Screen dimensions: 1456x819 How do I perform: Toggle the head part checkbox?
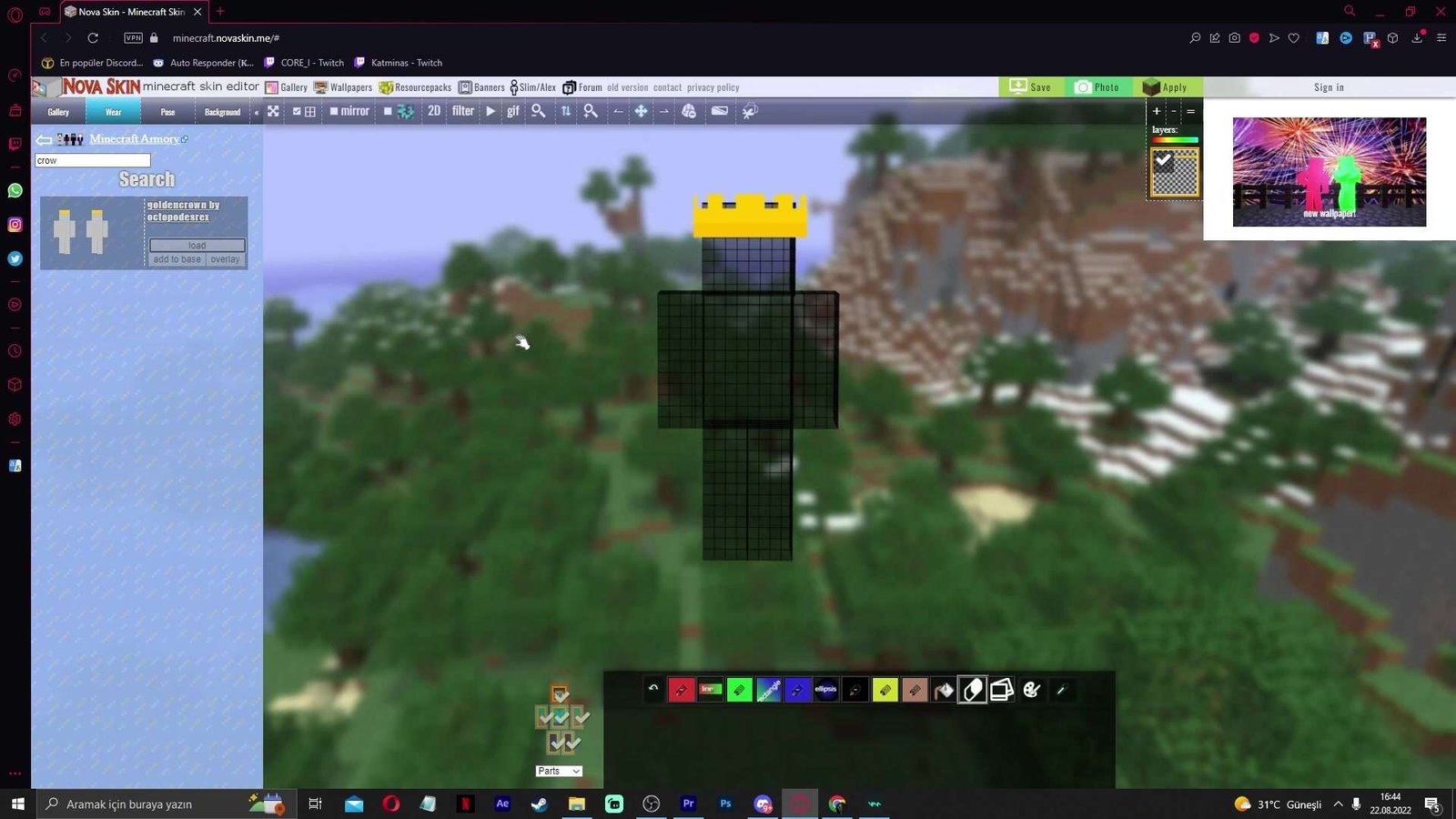click(560, 695)
